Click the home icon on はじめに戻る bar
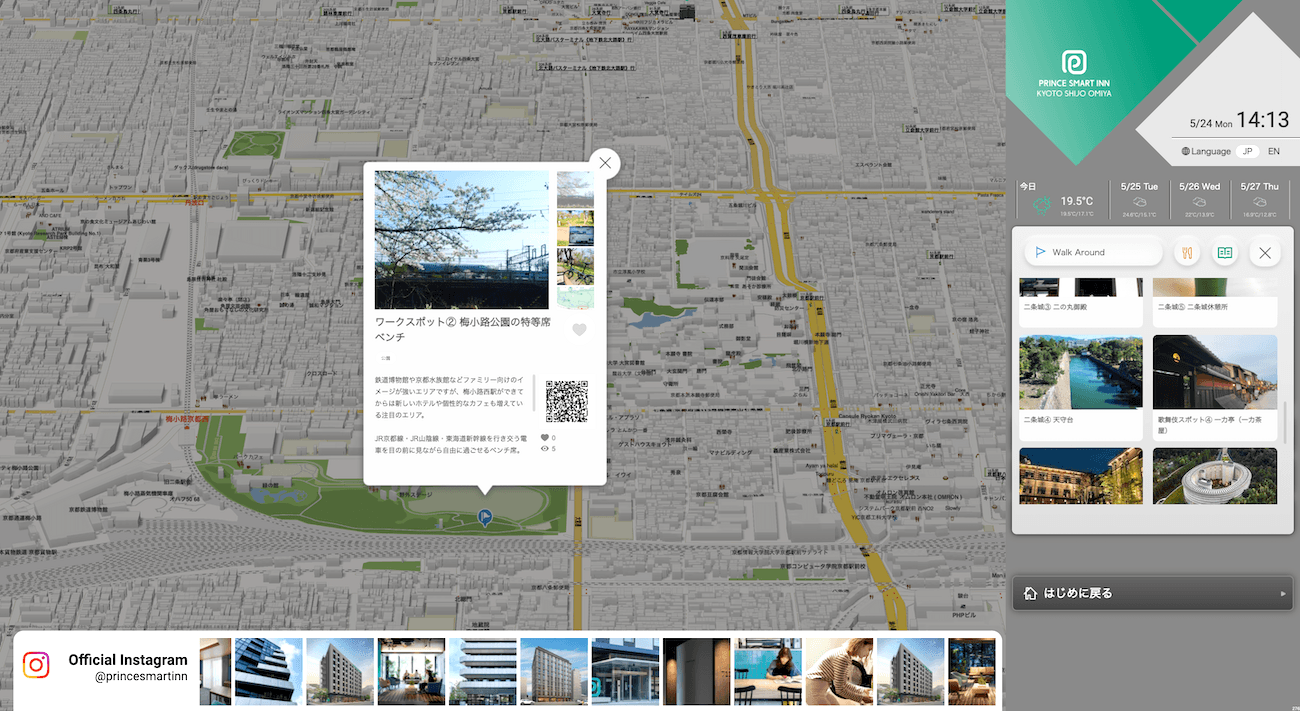1300x711 pixels. click(x=1030, y=593)
